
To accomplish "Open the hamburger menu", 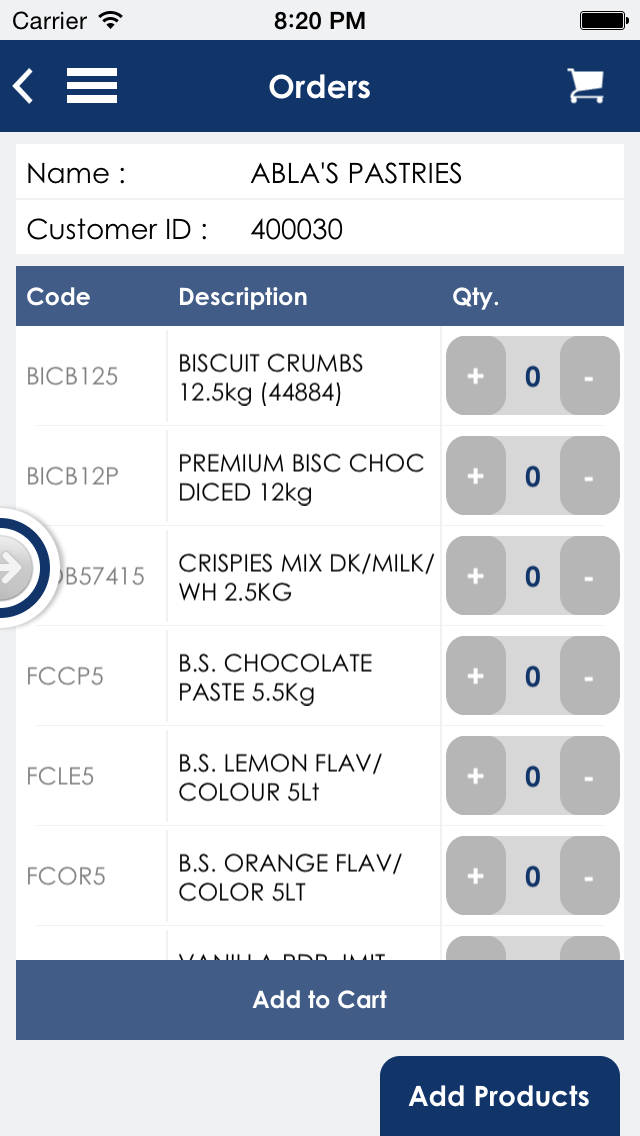I will pos(92,86).
